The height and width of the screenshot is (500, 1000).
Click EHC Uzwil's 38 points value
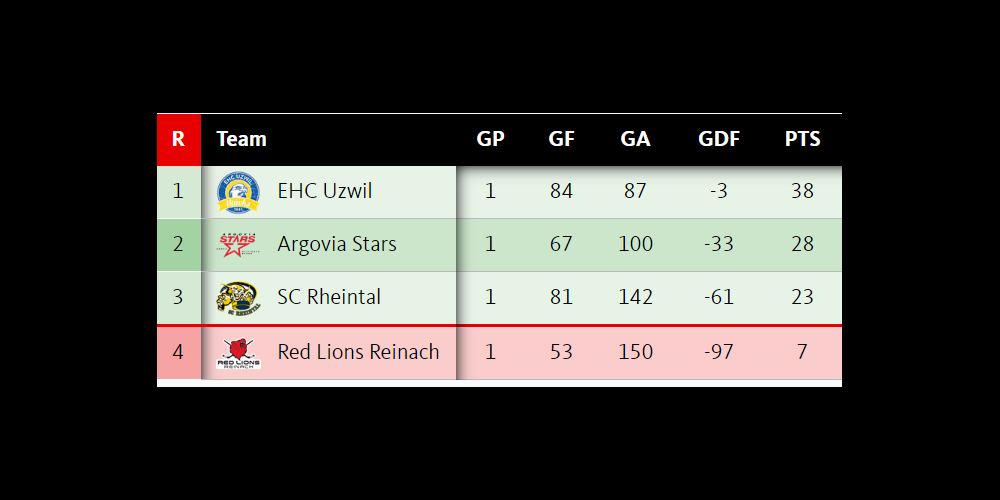pos(802,191)
